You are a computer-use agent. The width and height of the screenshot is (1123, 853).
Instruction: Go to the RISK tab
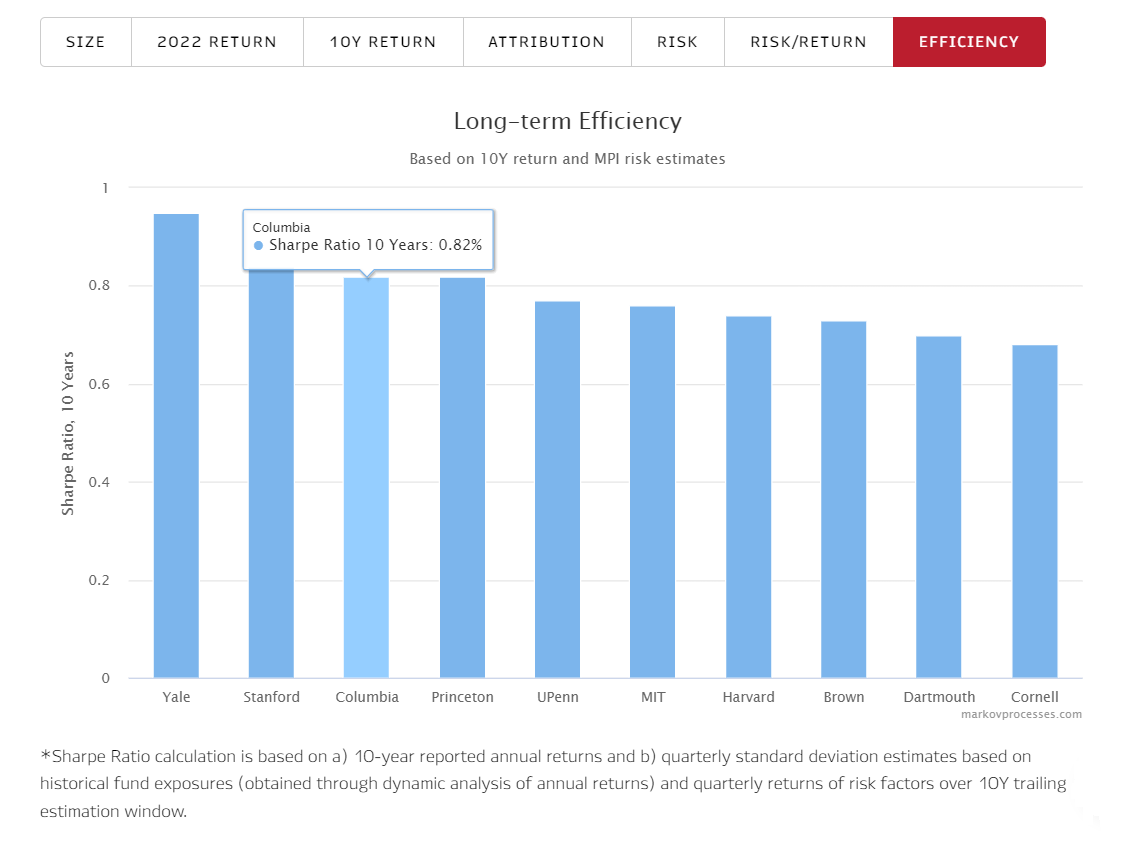tap(678, 42)
